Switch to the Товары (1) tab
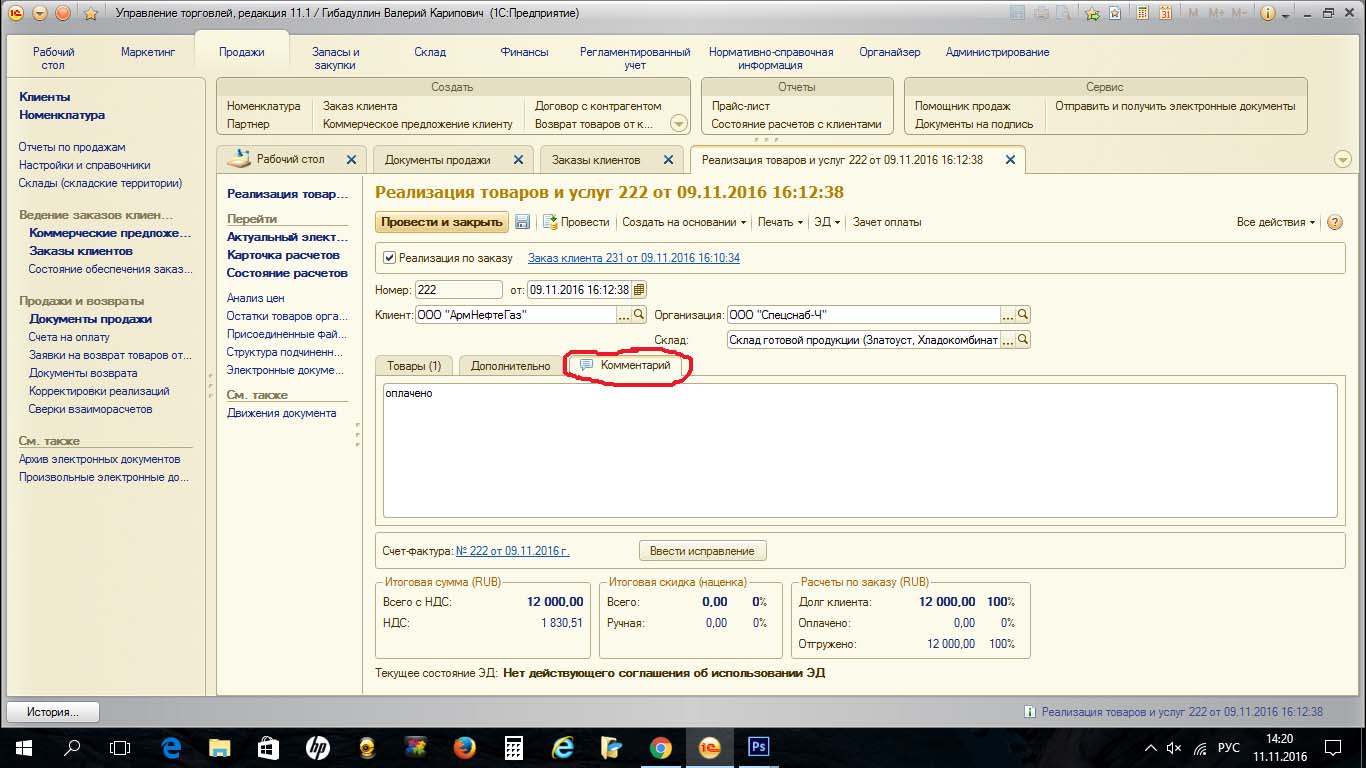The image size is (1366, 768). (x=414, y=366)
